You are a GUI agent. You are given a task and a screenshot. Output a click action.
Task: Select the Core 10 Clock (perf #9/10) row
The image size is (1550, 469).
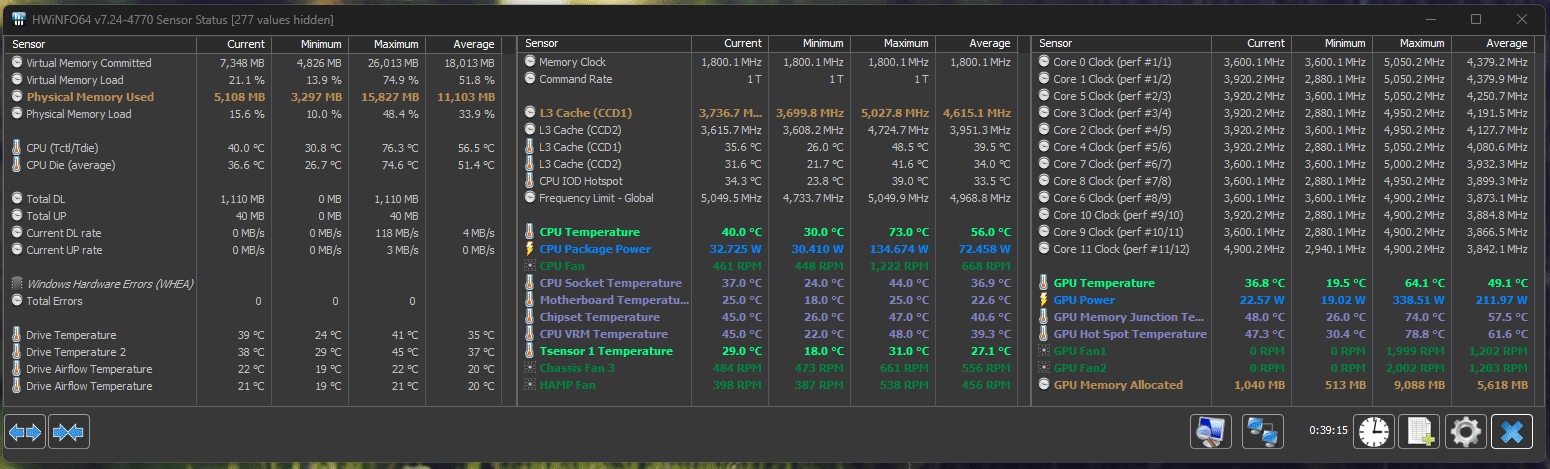point(1282,215)
